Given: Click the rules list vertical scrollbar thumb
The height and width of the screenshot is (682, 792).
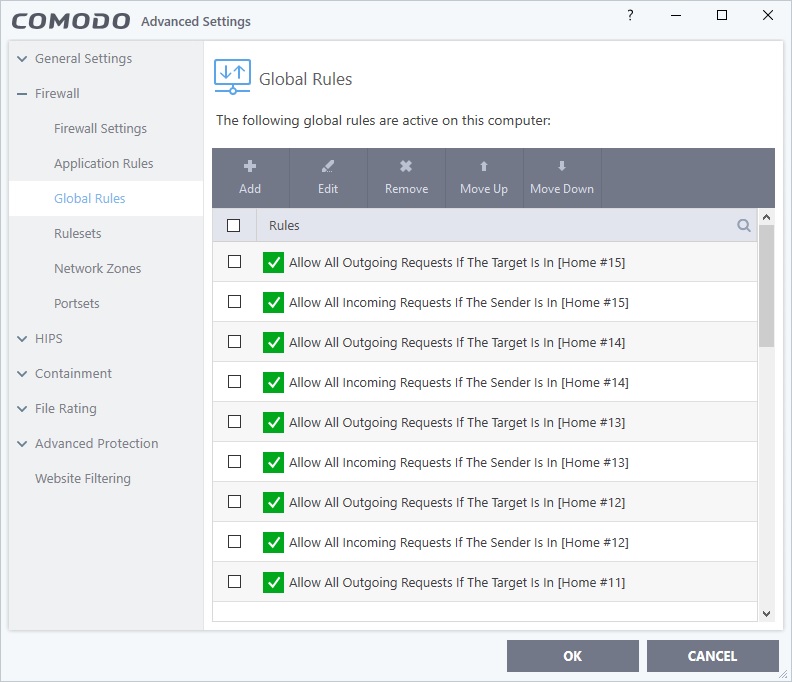Looking at the screenshot, I should click(x=766, y=285).
